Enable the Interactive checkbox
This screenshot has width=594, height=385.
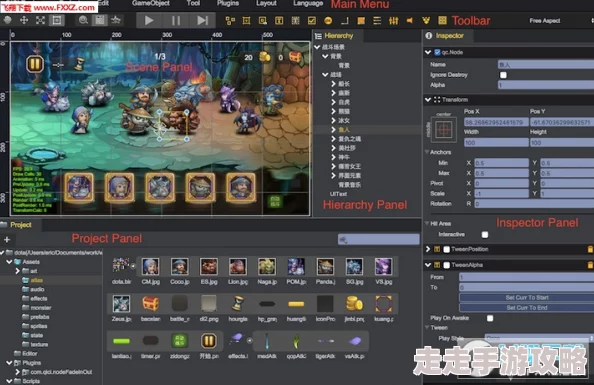(485, 235)
